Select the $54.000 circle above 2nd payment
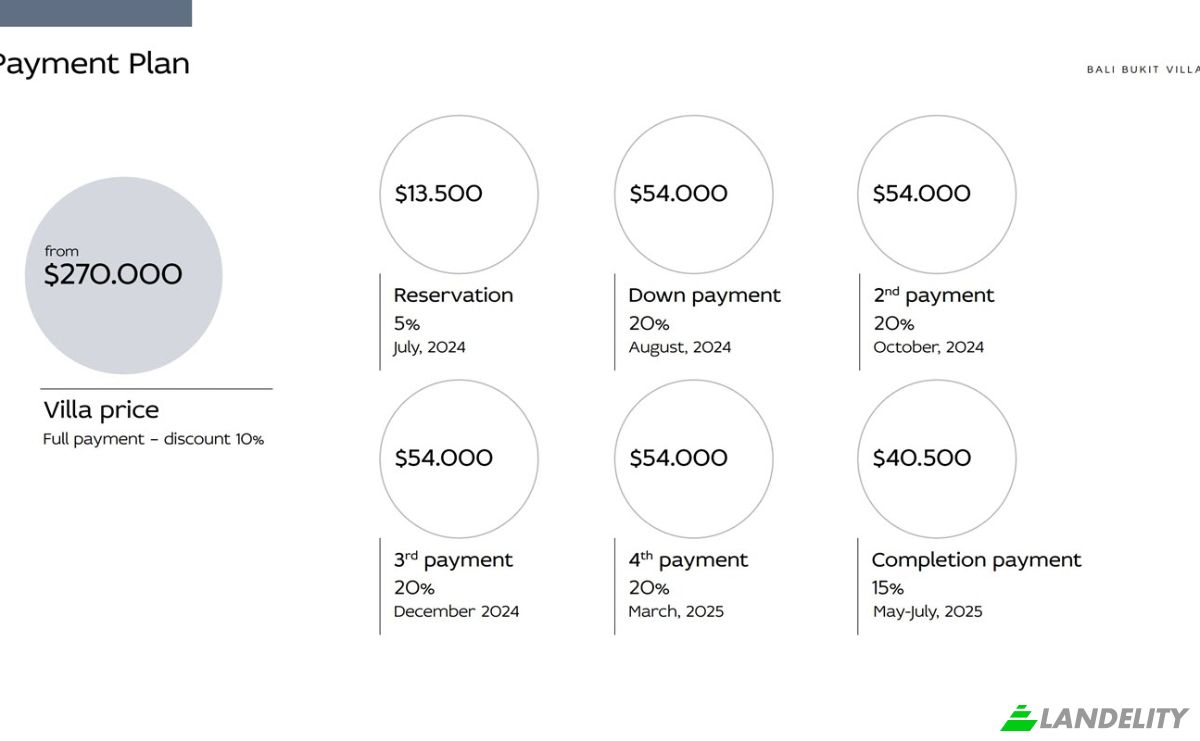1200x741 pixels. tap(937, 194)
